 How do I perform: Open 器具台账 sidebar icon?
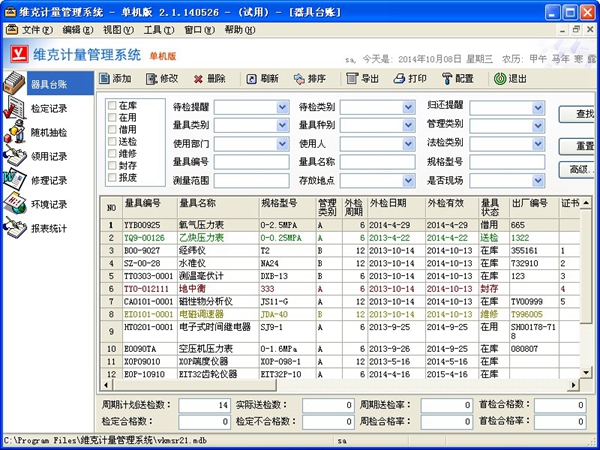coord(15,83)
